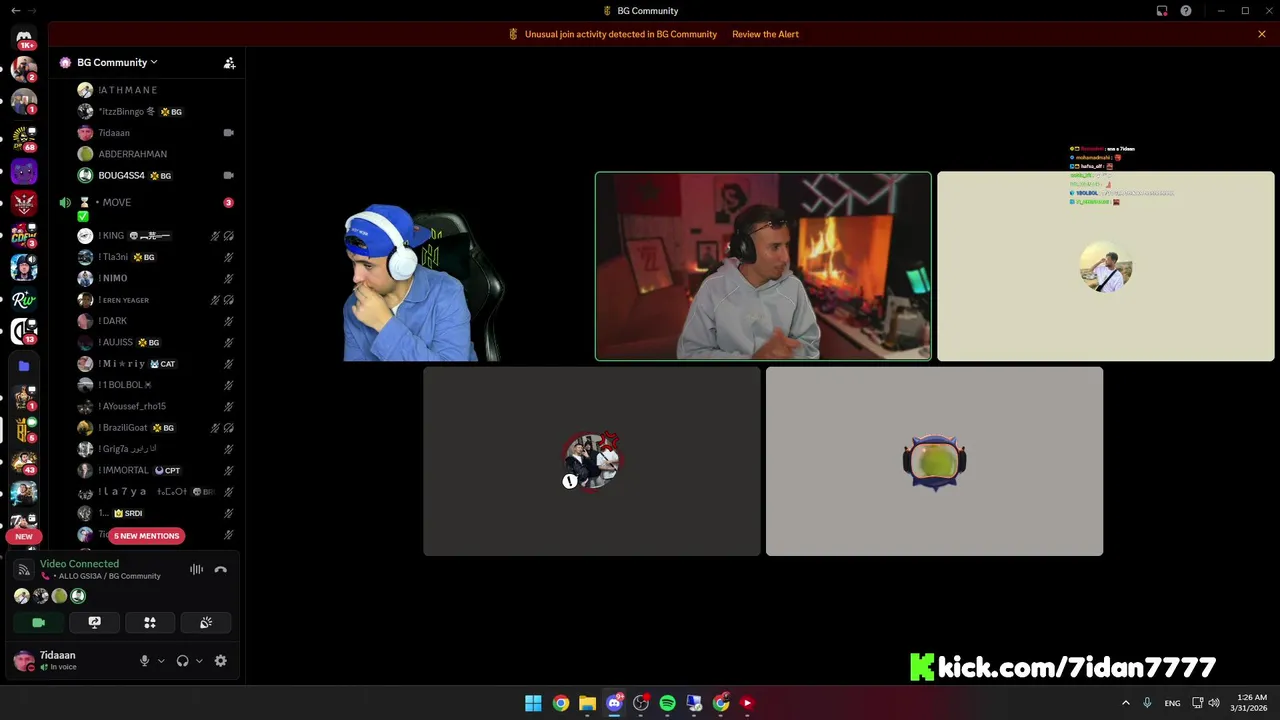
Task: Open headphones output options chevron
Action: (x=199, y=661)
